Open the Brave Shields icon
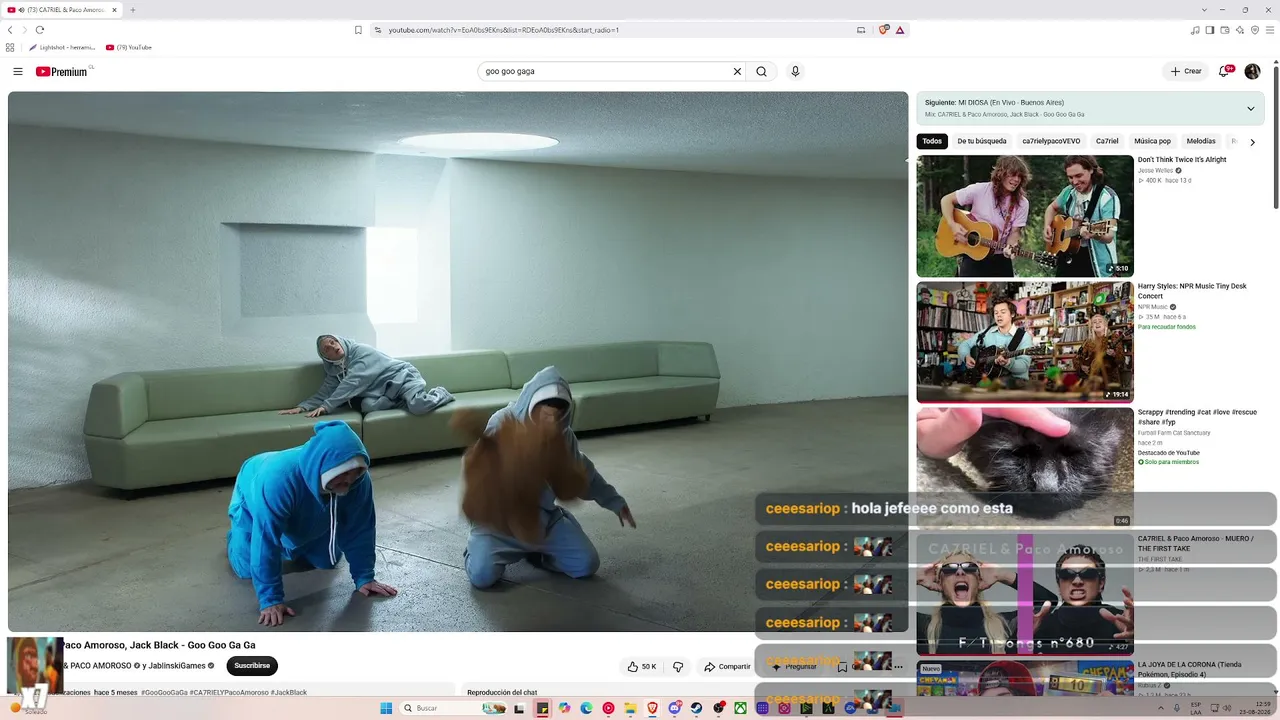 coord(884,30)
